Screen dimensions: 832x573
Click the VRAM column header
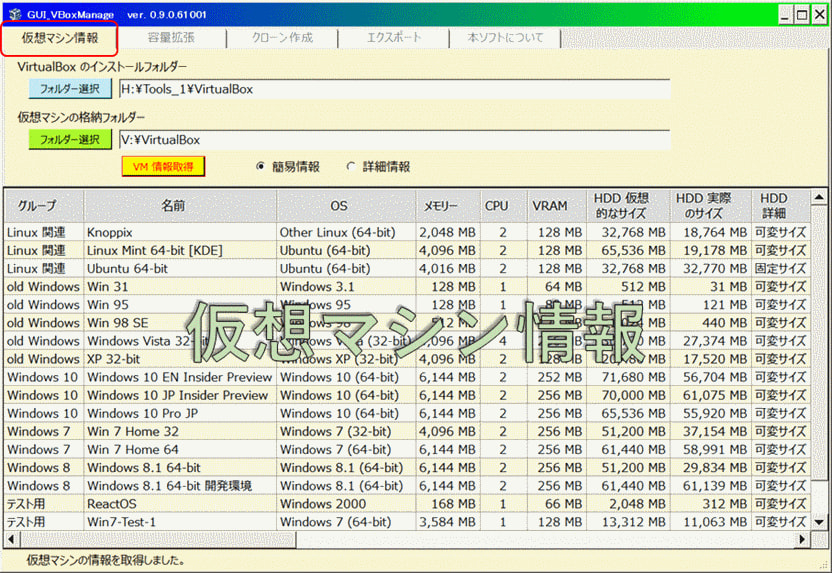(x=557, y=206)
